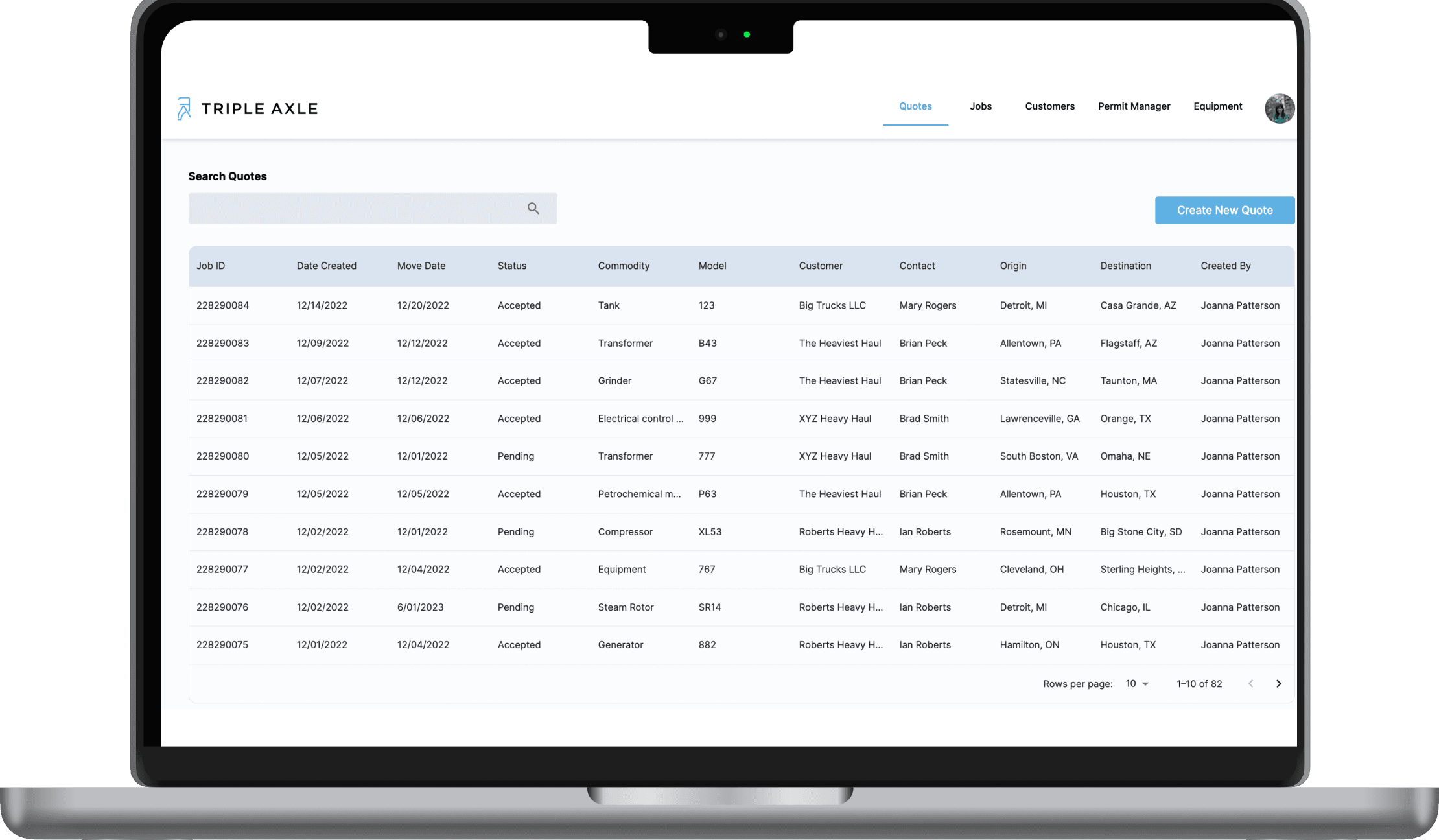Open the Permit Manager tab

point(1134,106)
